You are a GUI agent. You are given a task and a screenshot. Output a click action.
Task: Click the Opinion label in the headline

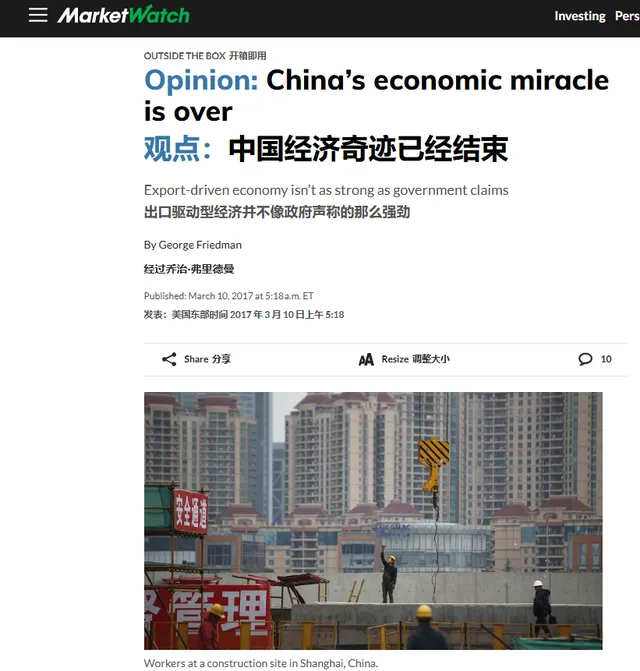(201, 80)
